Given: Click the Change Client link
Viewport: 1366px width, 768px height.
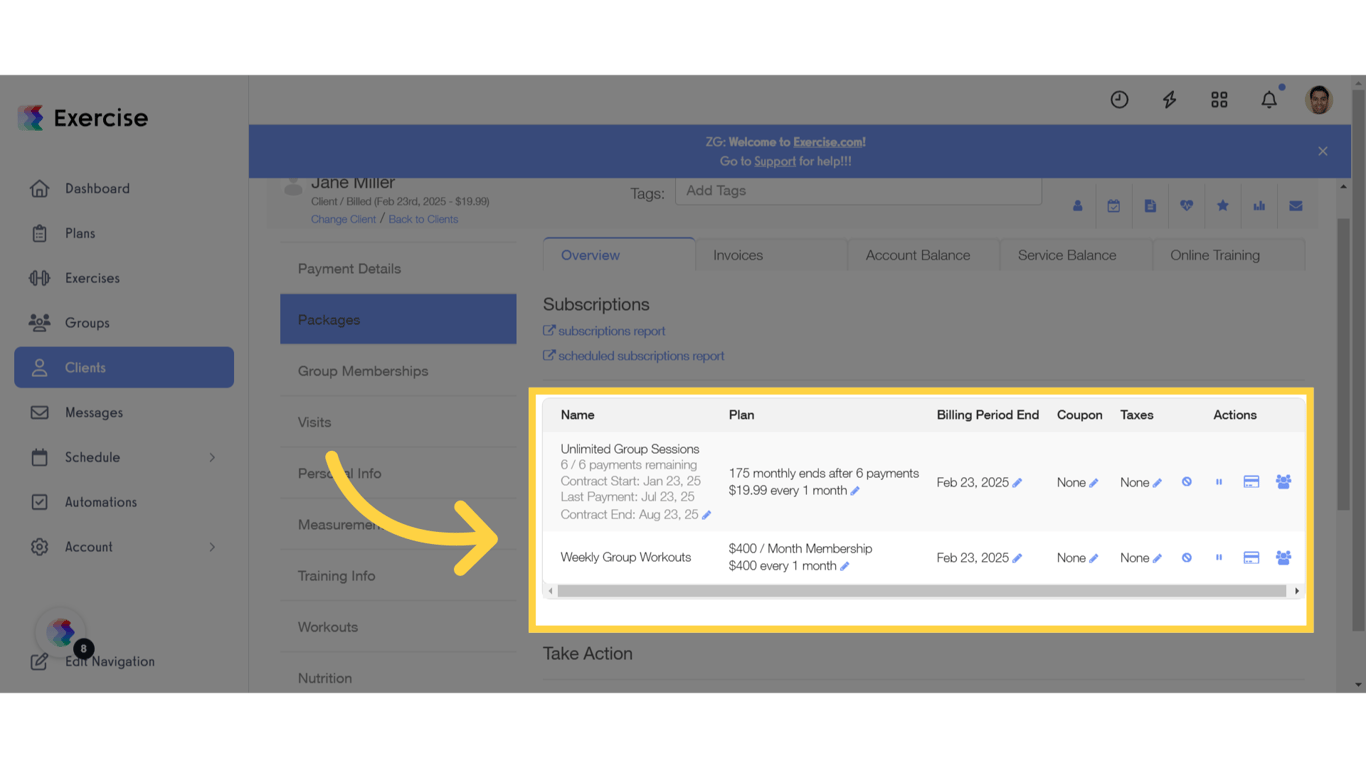Looking at the screenshot, I should (343, 219).
